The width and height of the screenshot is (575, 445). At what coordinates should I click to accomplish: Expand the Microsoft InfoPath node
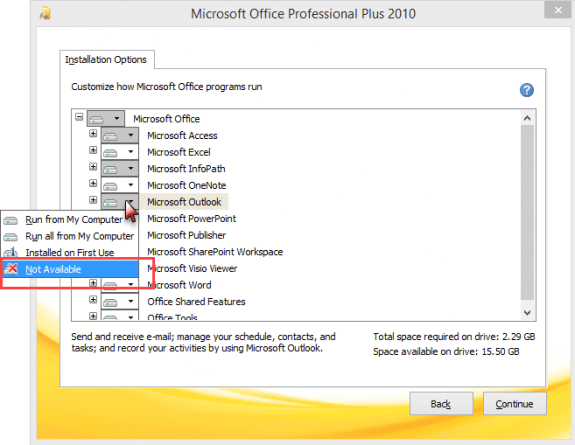[93, 167]
